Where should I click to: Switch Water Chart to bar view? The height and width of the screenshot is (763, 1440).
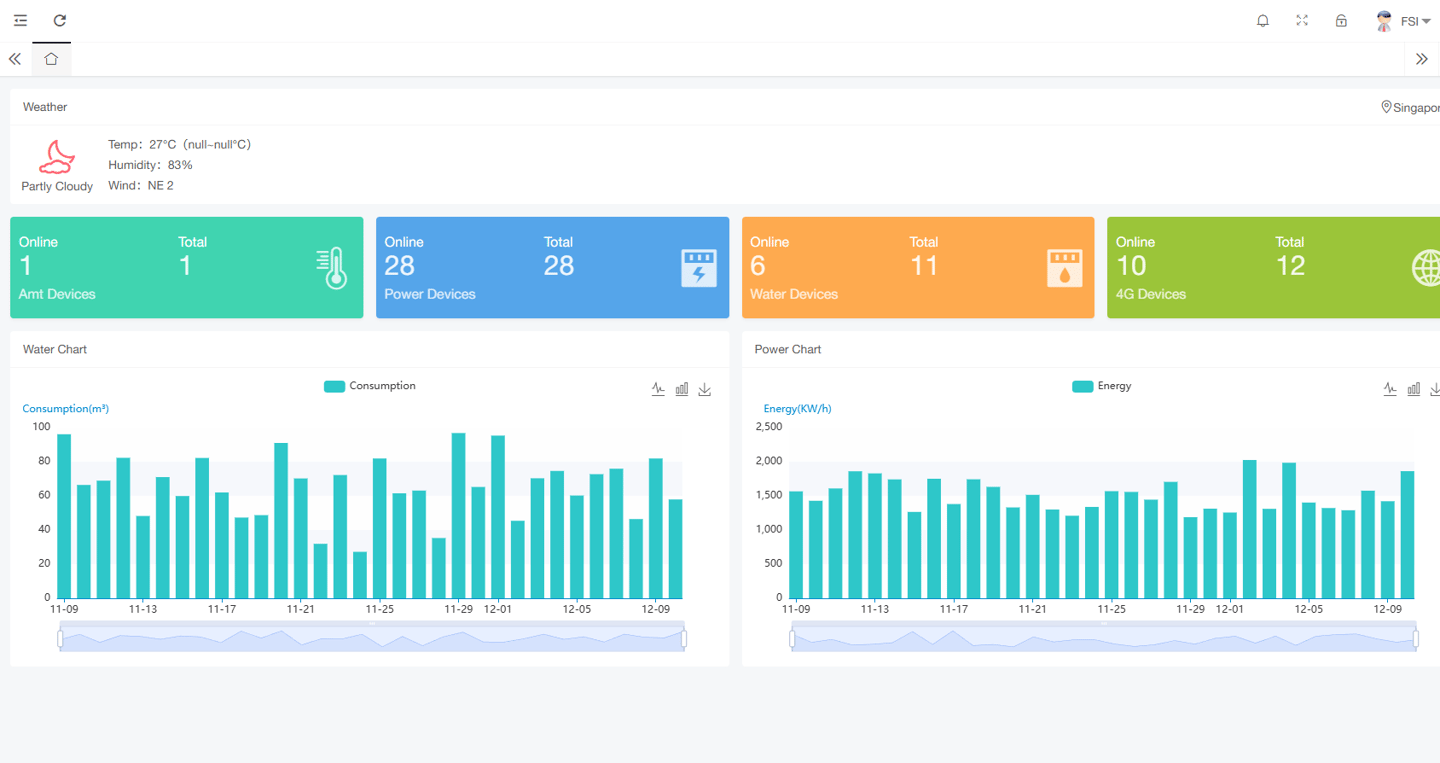tap(681, 389)
